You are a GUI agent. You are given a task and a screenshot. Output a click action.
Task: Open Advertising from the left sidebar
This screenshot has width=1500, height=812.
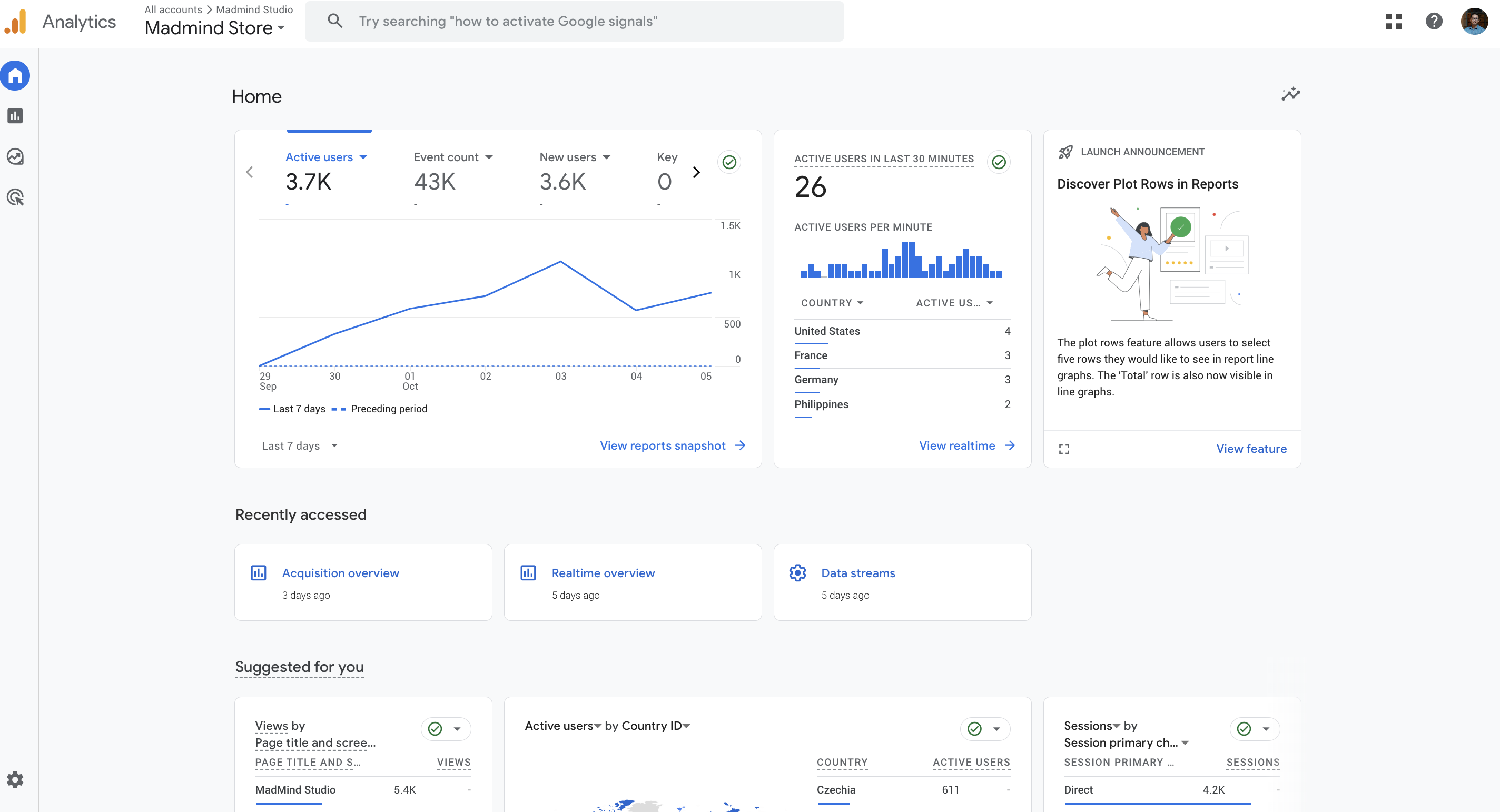click(x=15, y=197)
